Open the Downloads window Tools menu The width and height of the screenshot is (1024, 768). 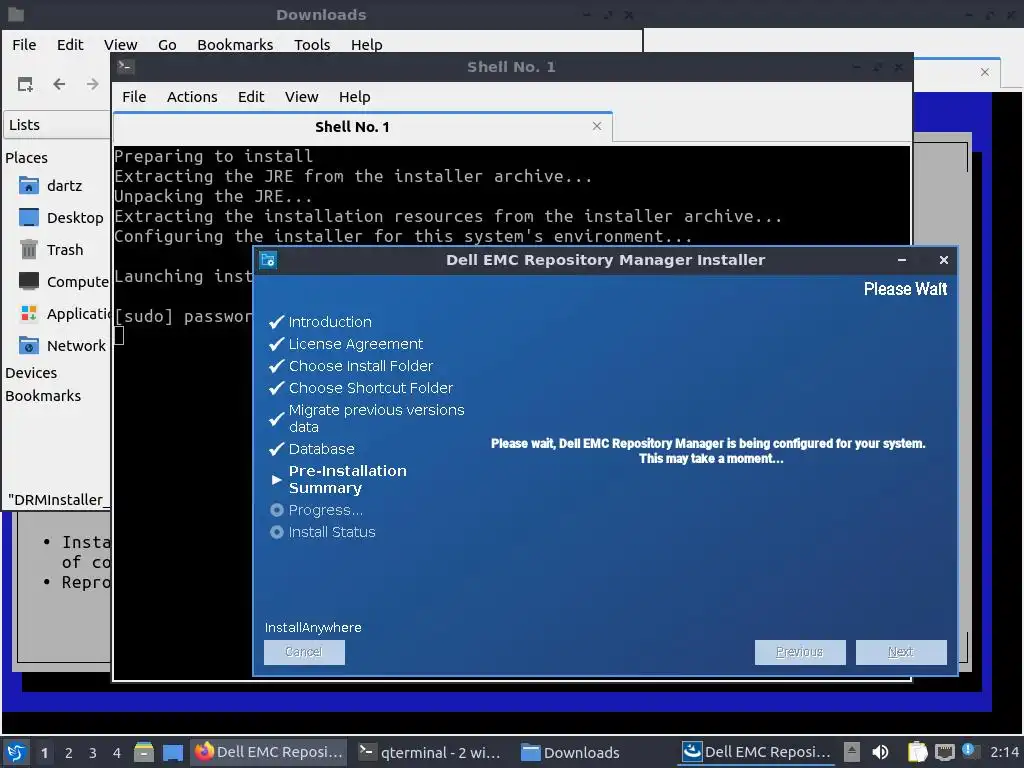[312, 45]
